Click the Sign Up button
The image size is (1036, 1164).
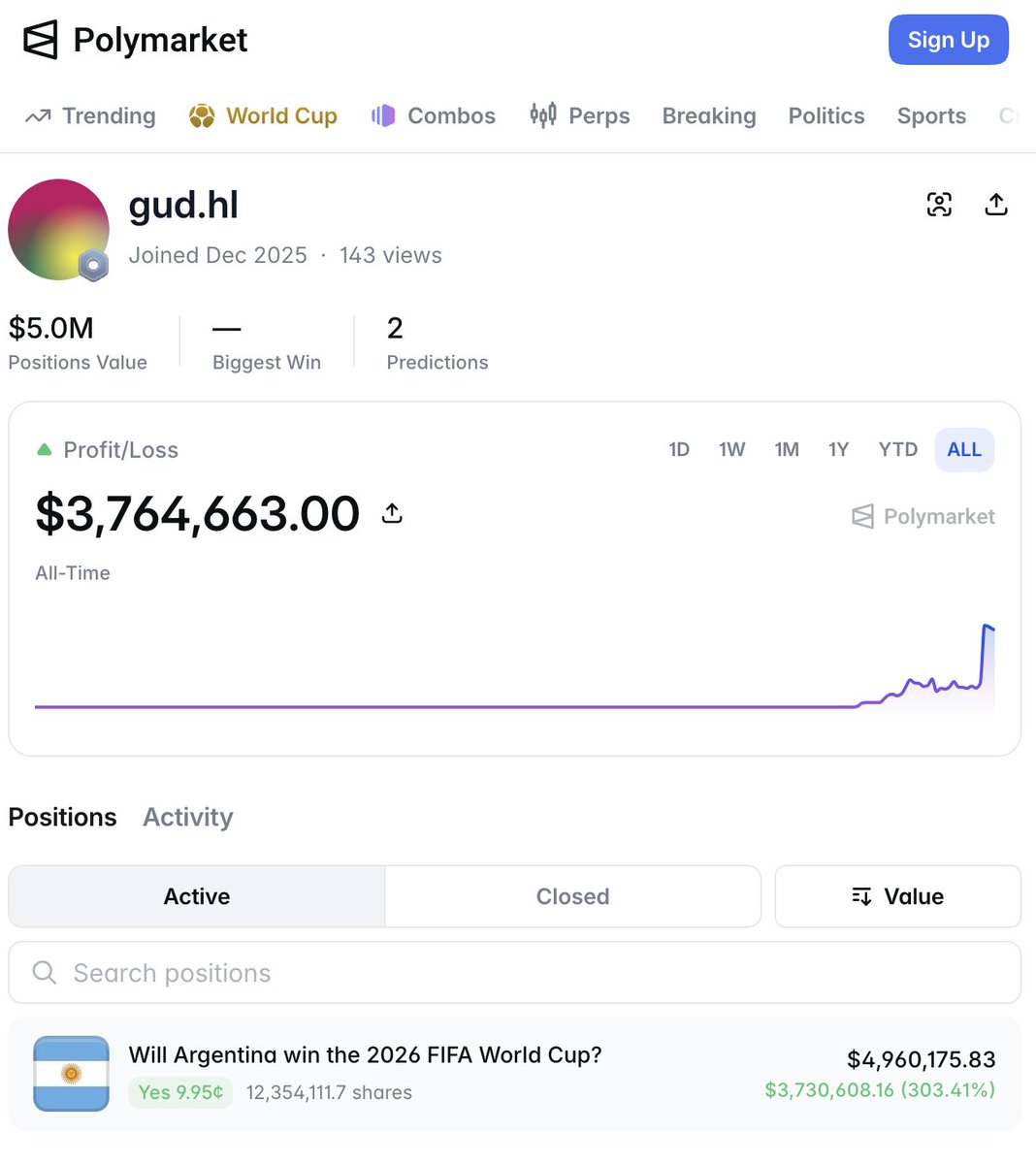949,40
